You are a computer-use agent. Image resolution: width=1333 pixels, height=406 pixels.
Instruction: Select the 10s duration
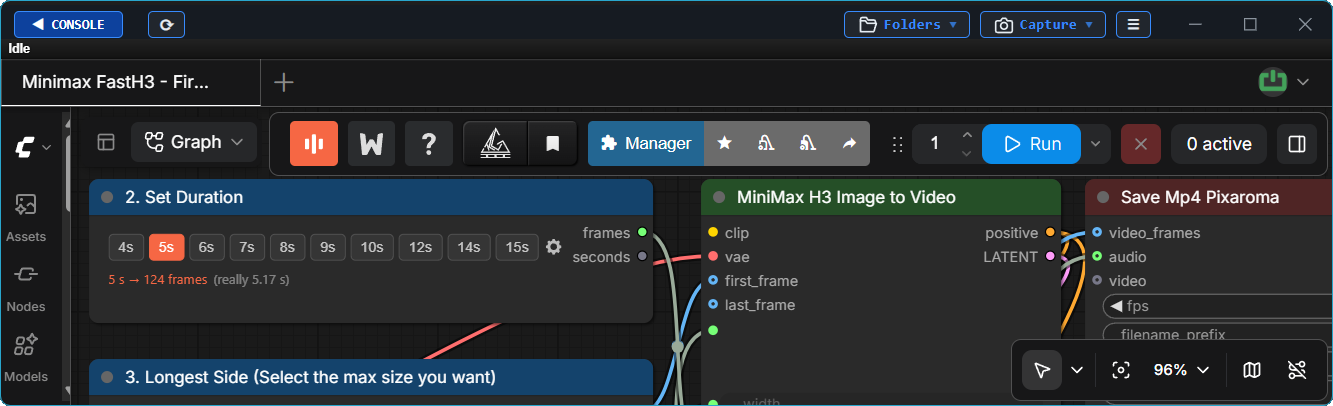(372, 247)
